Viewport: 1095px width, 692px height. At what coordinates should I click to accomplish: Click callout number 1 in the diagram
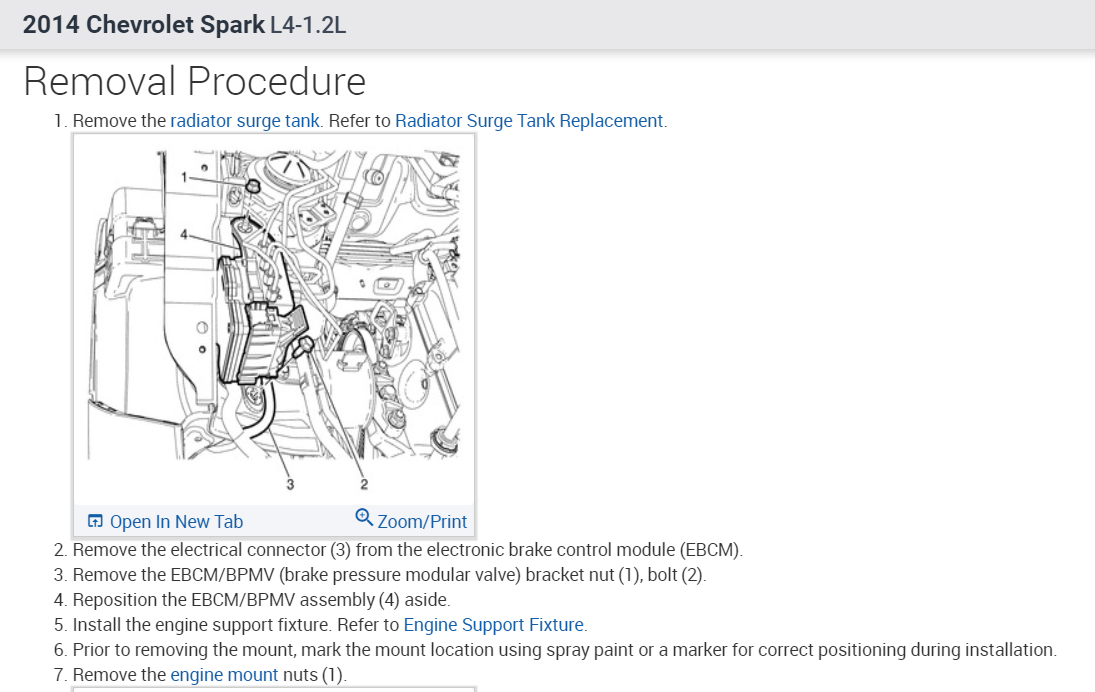point(185,176)
